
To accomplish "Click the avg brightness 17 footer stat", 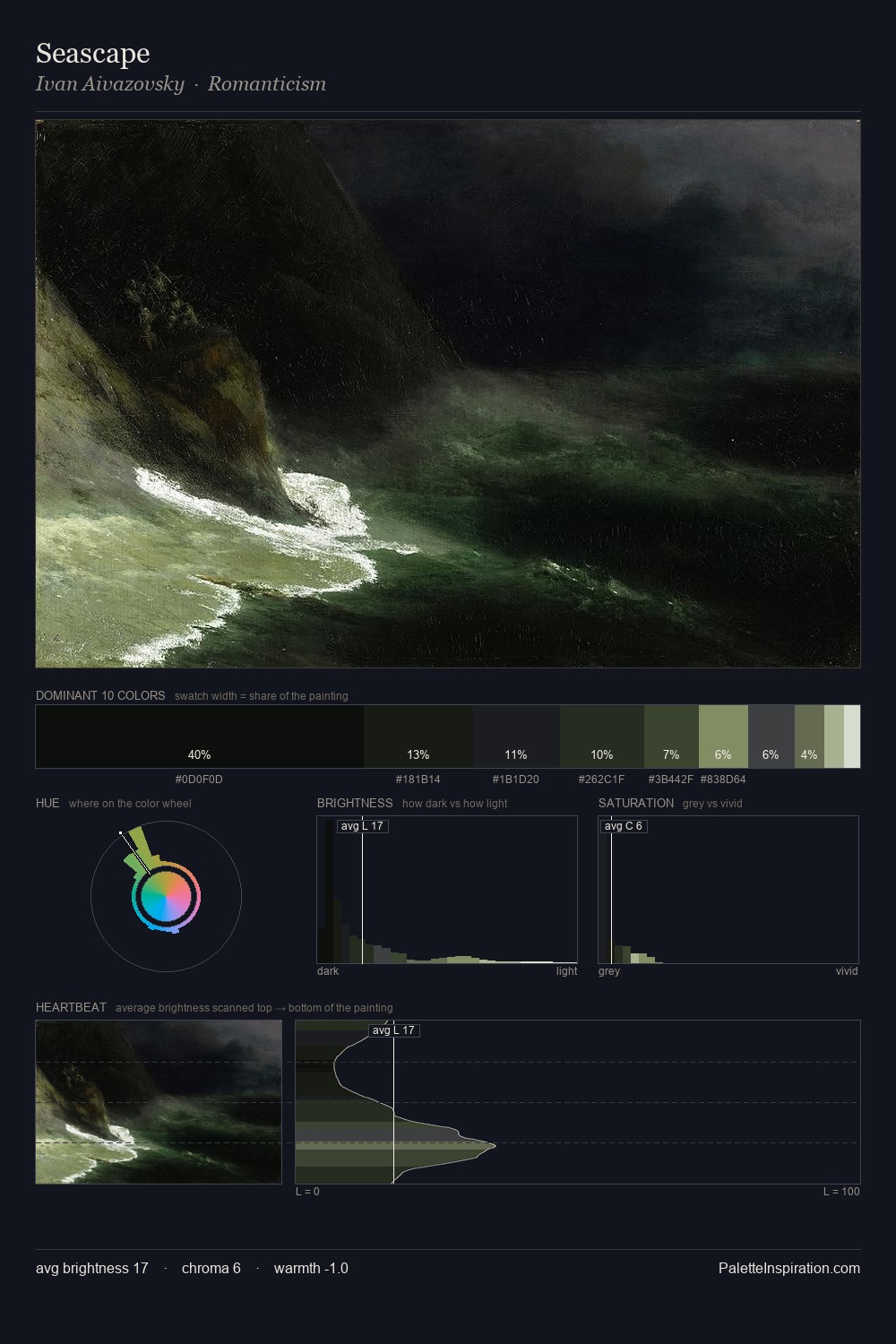I will 92,1268.
